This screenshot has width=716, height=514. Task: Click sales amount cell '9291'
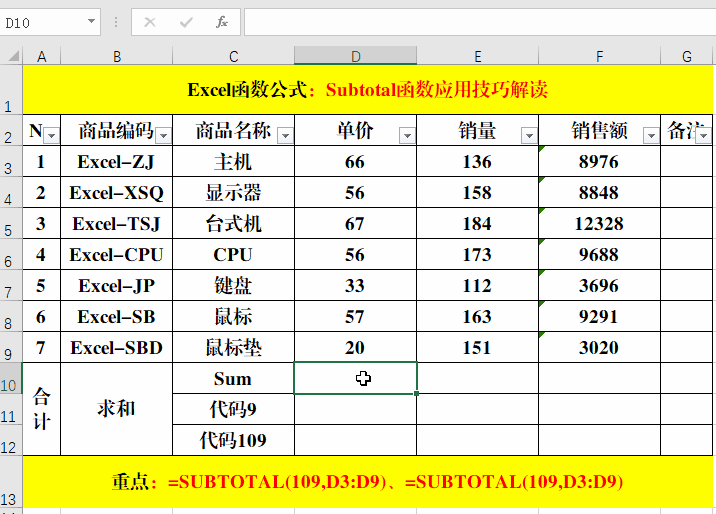click(600, 317)
